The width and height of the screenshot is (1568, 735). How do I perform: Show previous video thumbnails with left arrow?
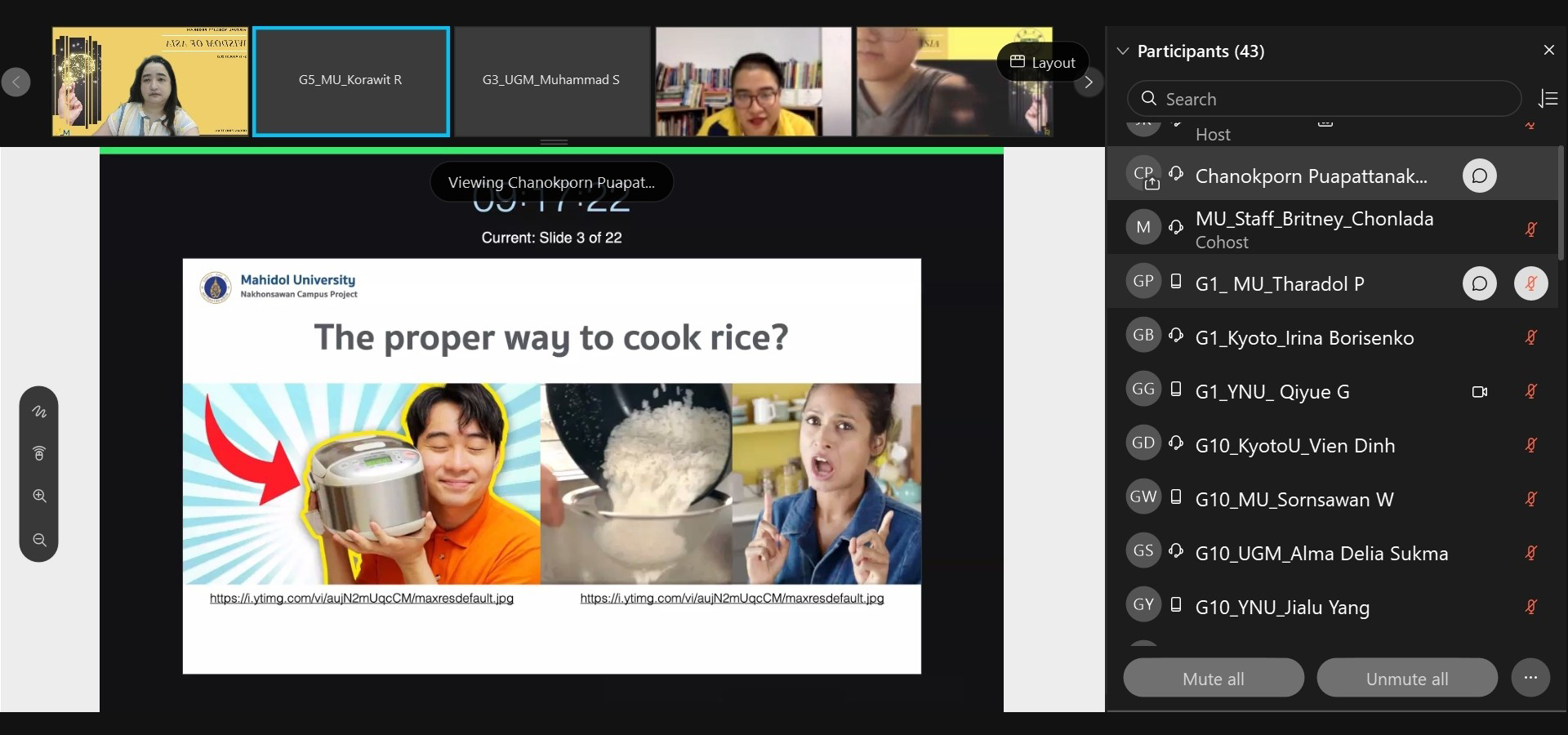pos(16,82)
